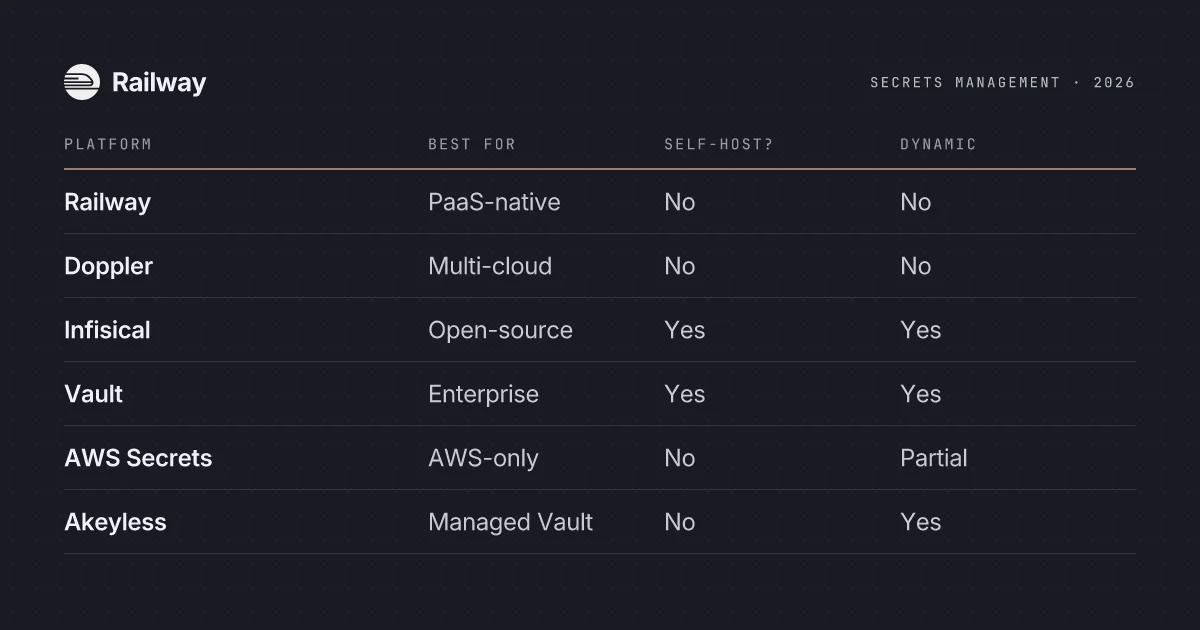
Task: Click Dynamic 'No' in the Doppler row
Action: point(915,266)
